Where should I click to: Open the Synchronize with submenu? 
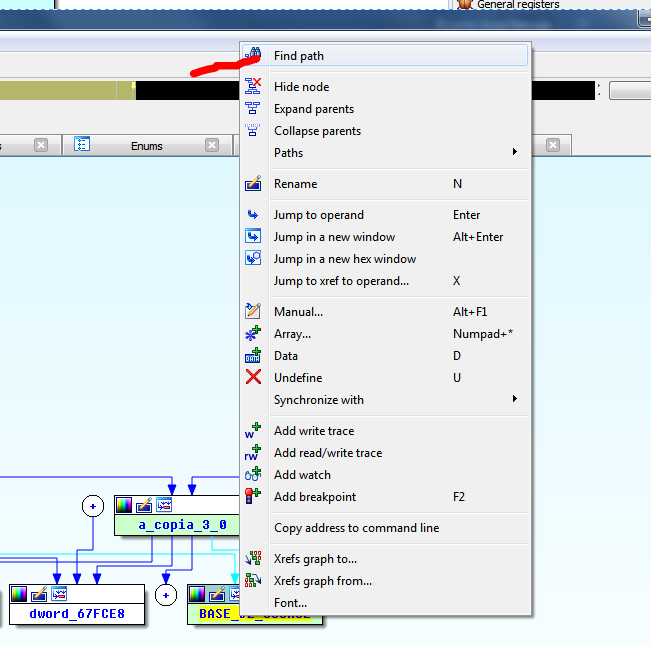(318, 400)
